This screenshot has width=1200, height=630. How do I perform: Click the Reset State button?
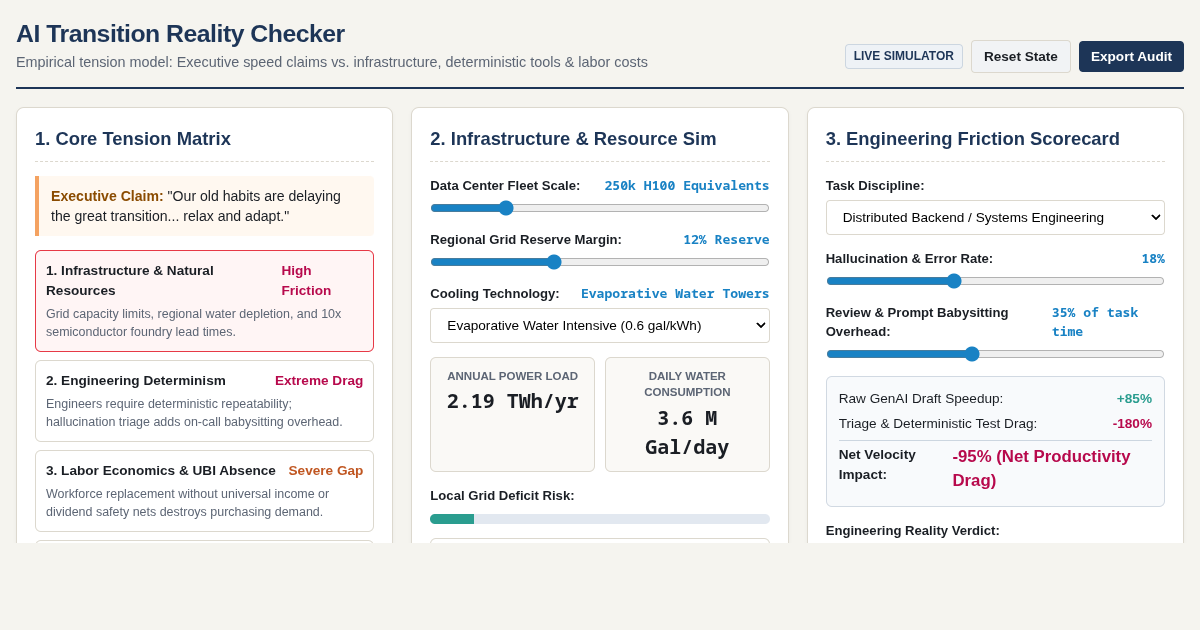point(1020,56)
